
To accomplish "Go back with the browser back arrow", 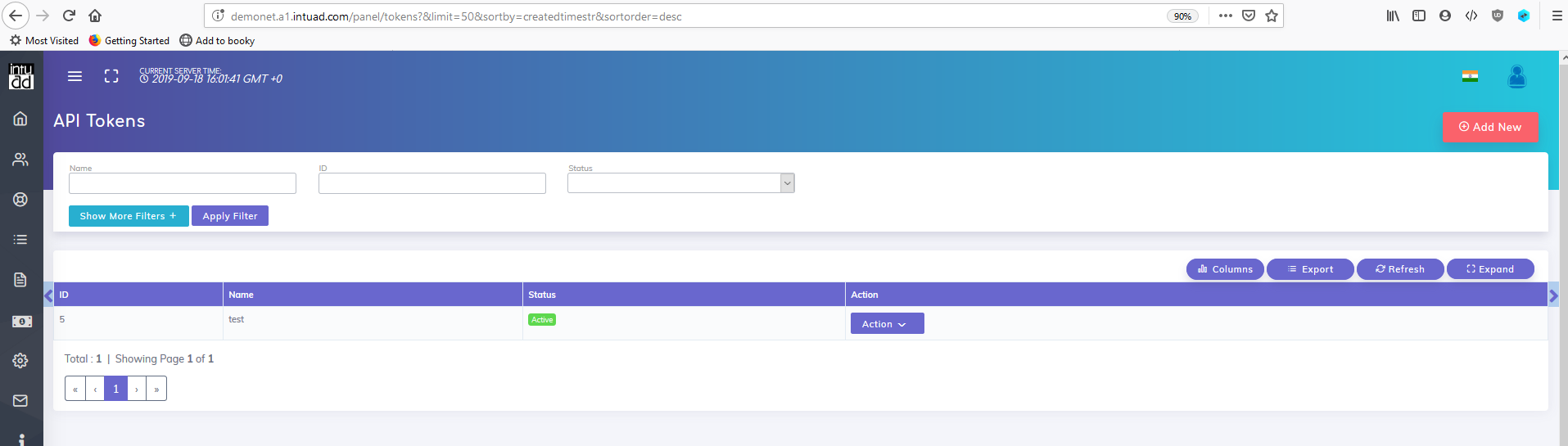I will click(x=16, y=16).
